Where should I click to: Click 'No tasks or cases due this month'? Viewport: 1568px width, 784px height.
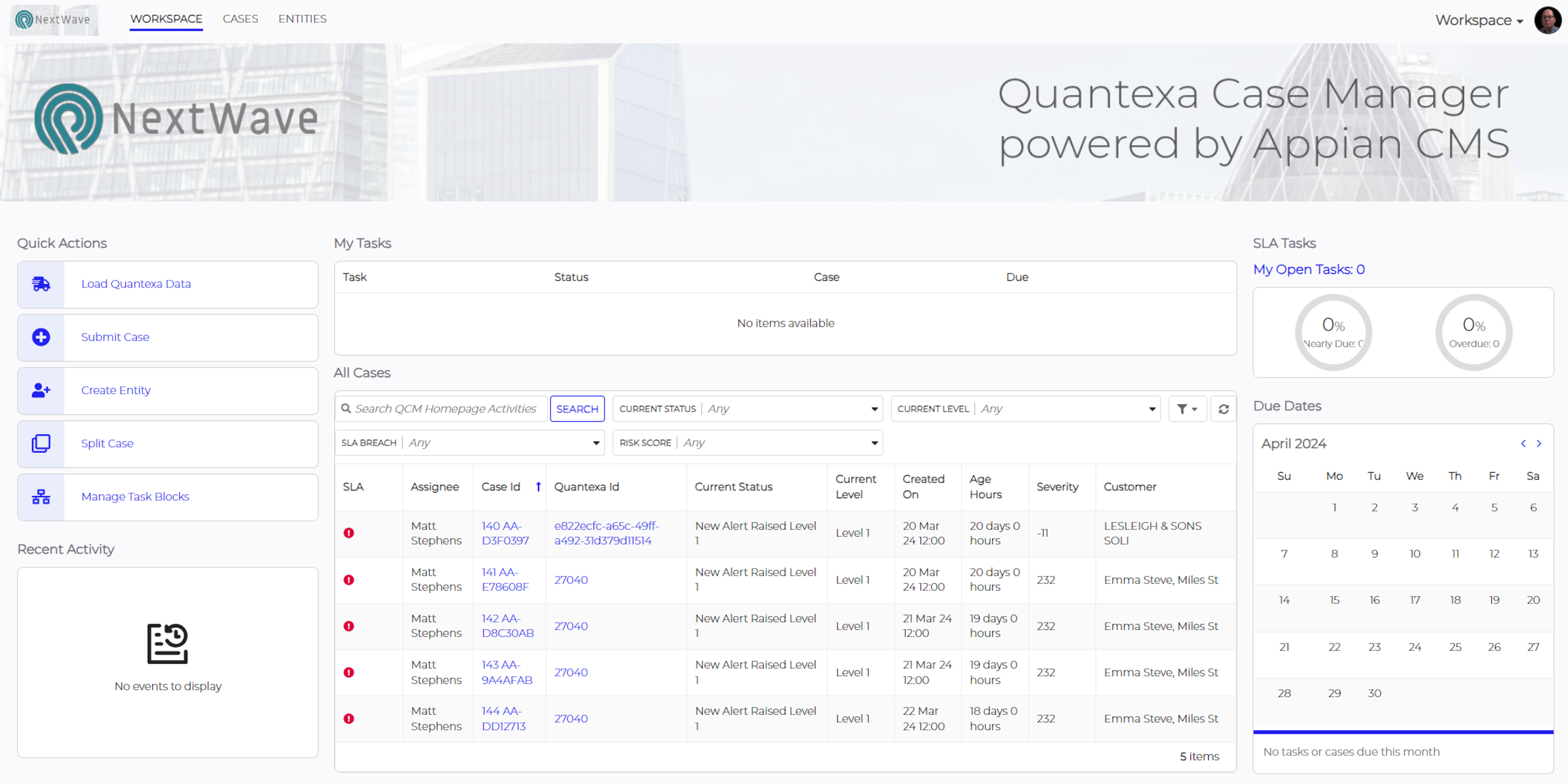coord(1351,752)
